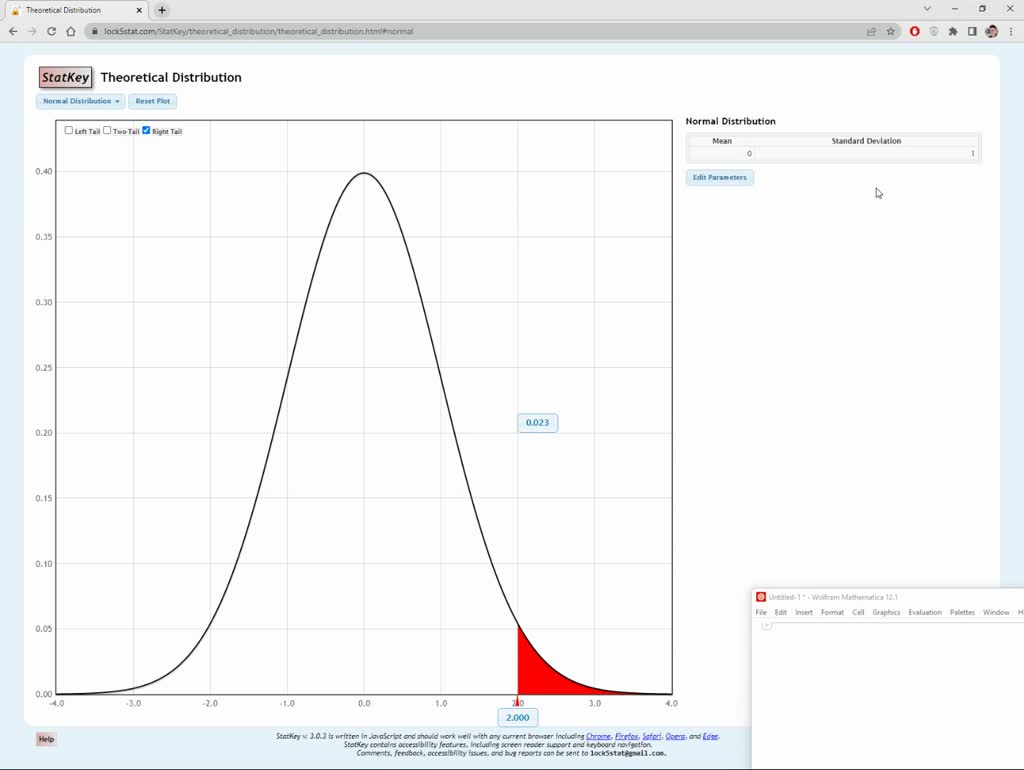Image resolution: width=1024 pixels, height=770 pixels.
Task: Open the Chrome extensions puzzle icon
Action: coord(952,31)
